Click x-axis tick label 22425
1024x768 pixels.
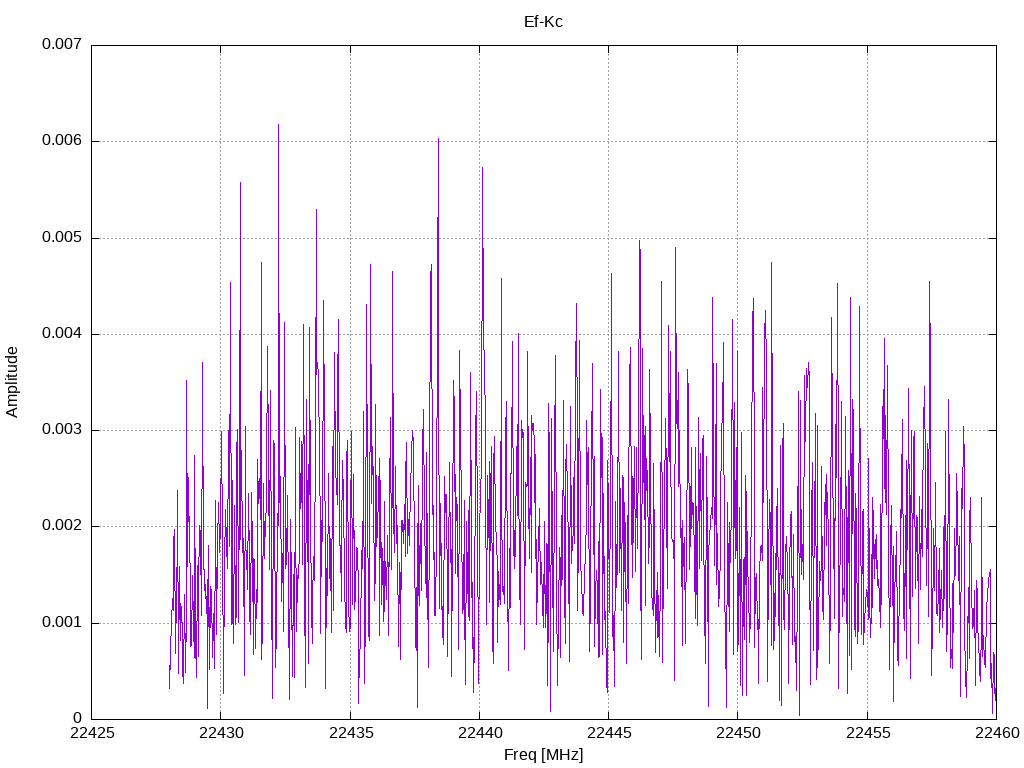(92, 733)
